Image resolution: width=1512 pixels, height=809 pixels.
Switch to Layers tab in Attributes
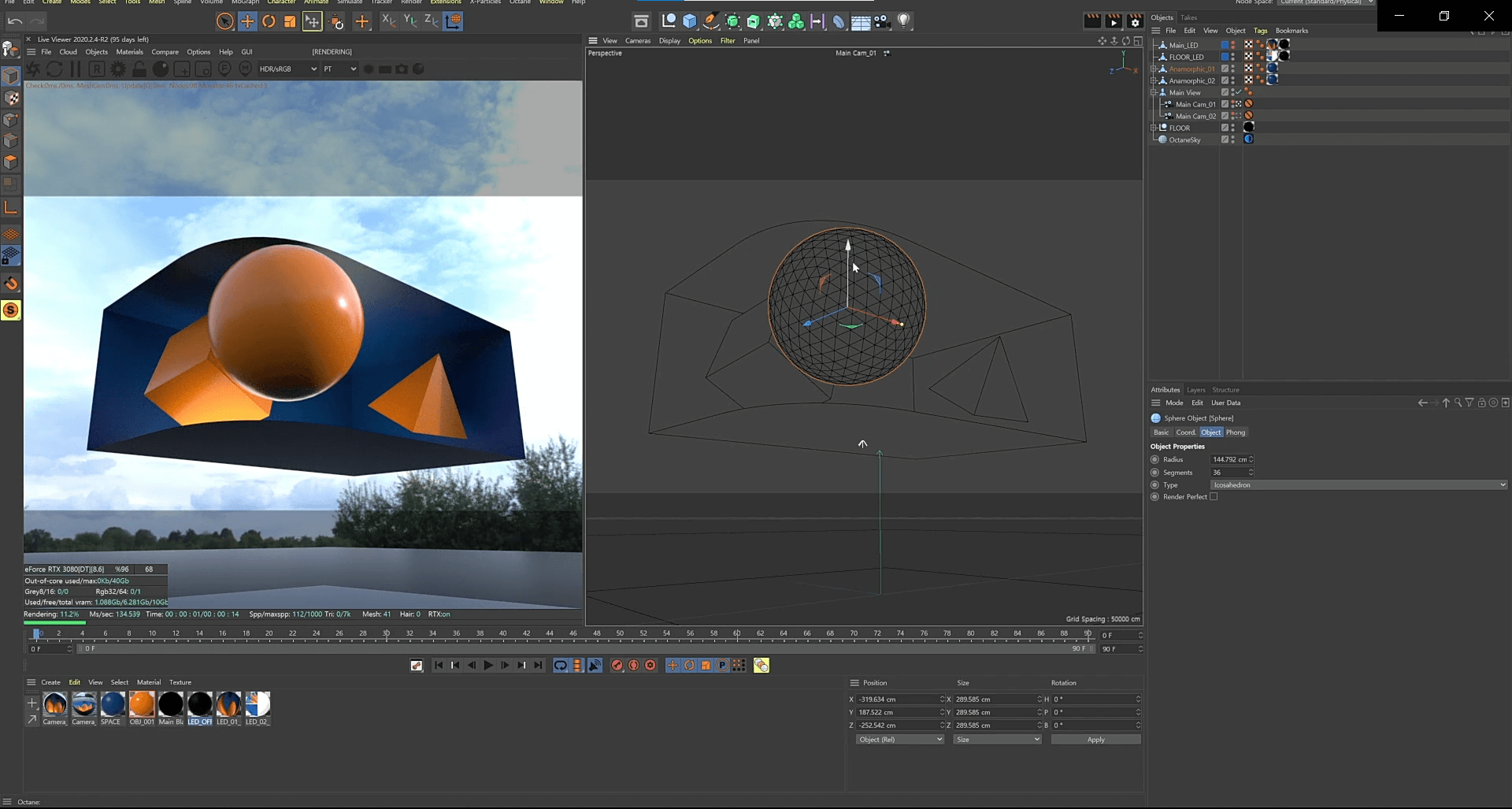pyautogui.click(x=1196, y=390)
